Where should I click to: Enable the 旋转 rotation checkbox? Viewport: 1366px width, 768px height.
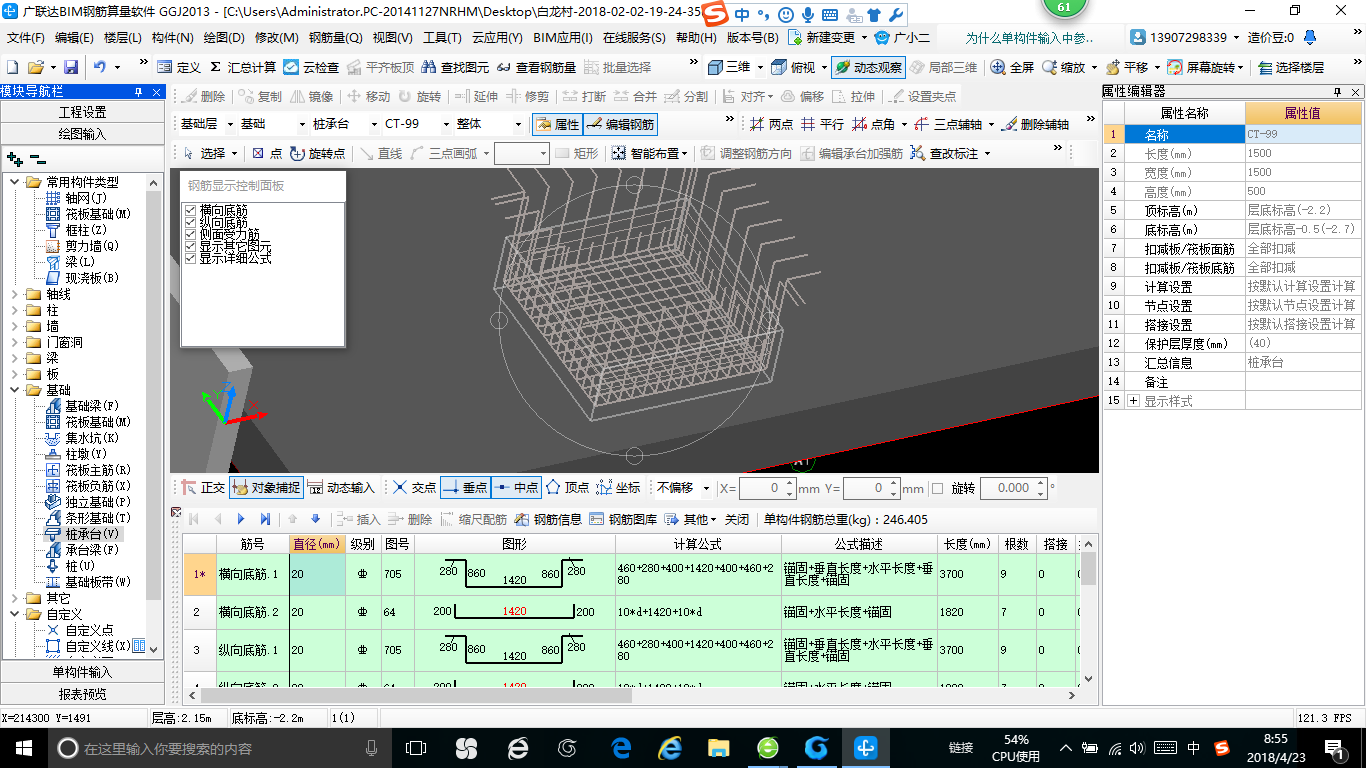click(937, 488)
